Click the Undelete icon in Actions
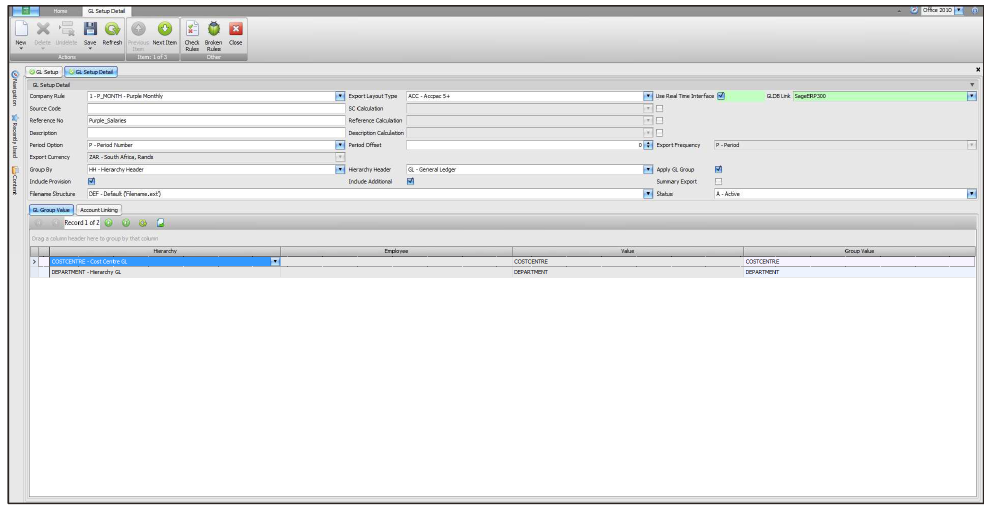The height and width of the screenshot is (507, 984). coord(67,28)
